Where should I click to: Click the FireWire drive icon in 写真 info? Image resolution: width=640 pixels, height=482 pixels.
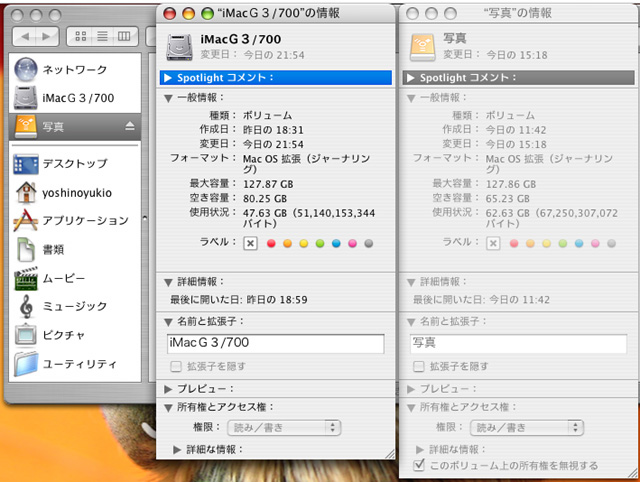pyautogui.click(x=422, y=47)
